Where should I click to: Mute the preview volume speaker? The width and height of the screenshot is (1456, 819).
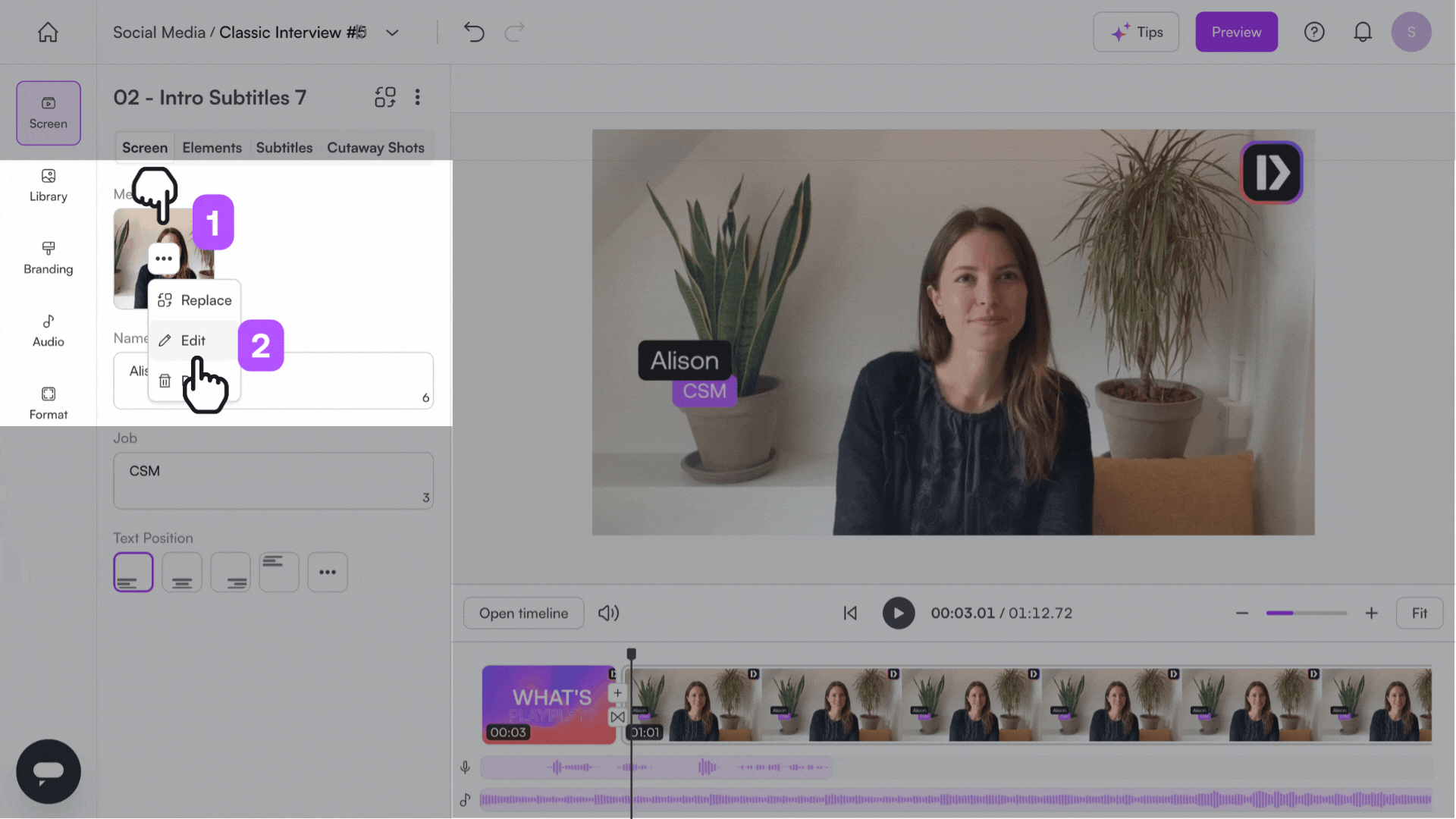608,613
